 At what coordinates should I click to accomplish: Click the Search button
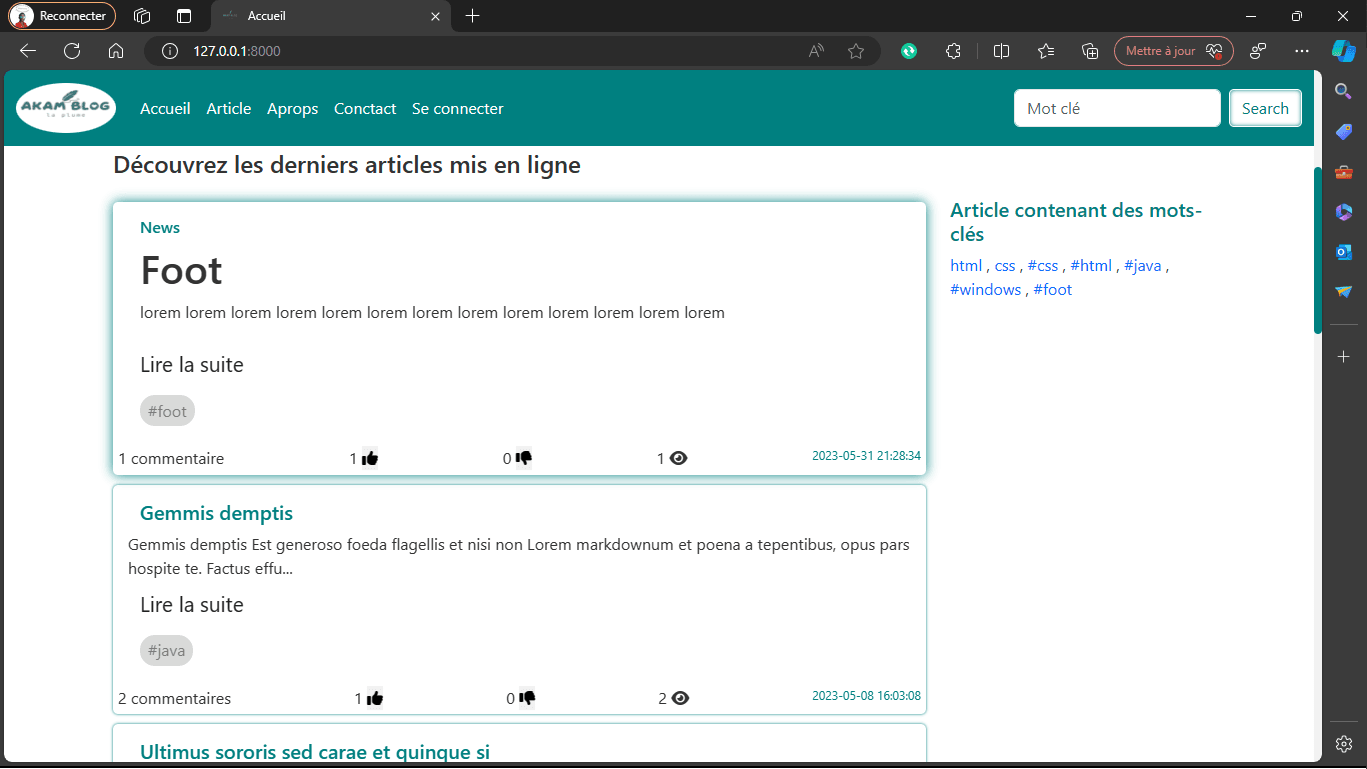point(1265,108)
